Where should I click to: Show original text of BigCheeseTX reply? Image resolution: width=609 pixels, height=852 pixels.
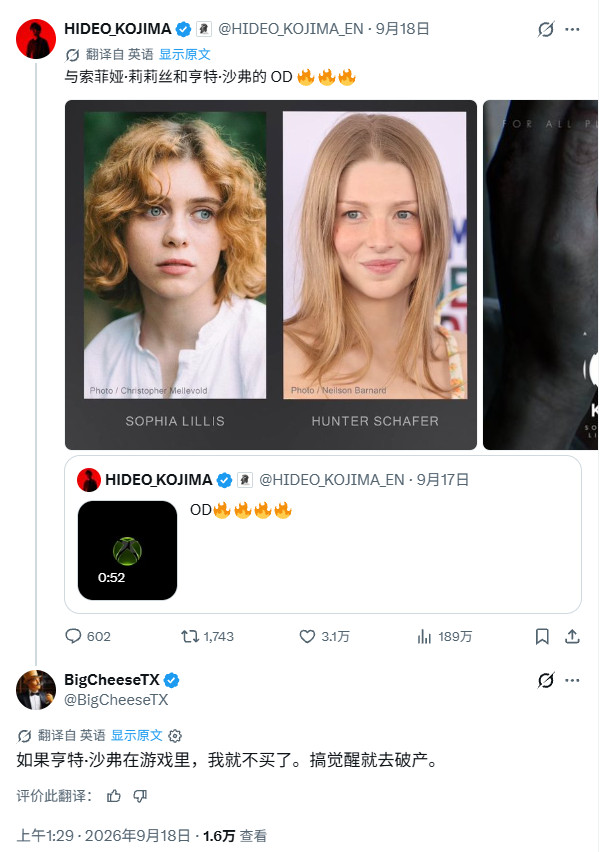tap(137, 735)
